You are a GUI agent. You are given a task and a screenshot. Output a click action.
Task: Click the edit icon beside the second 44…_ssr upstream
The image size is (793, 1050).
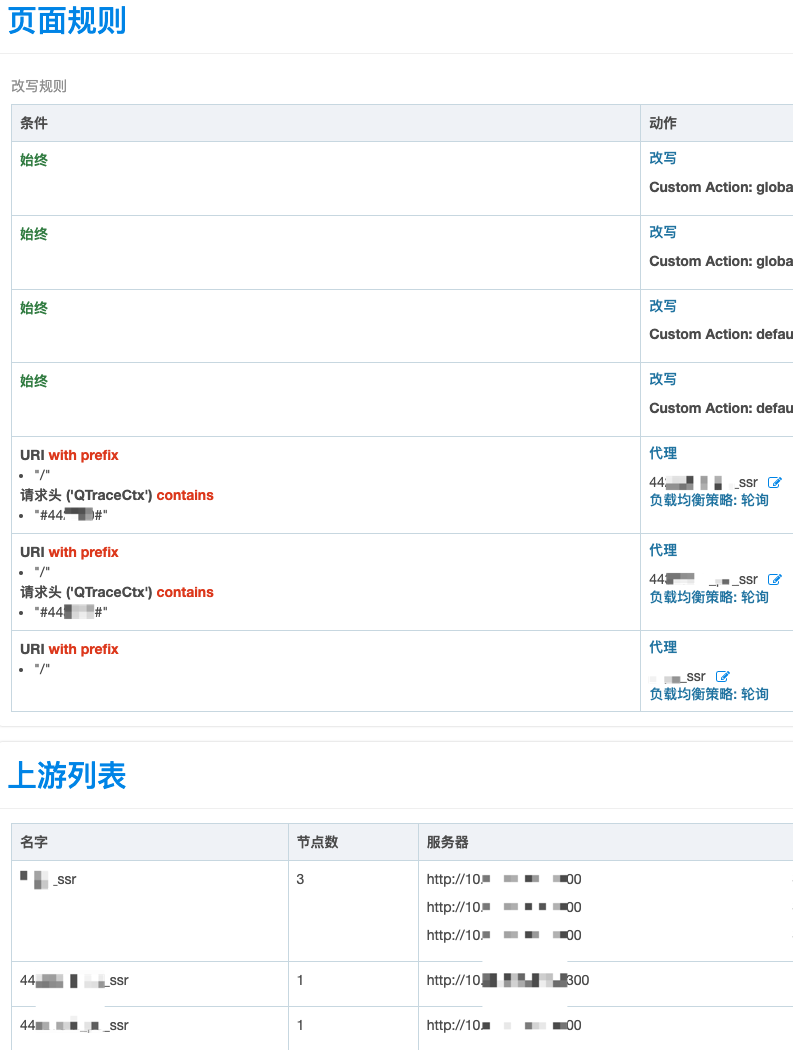775,579
